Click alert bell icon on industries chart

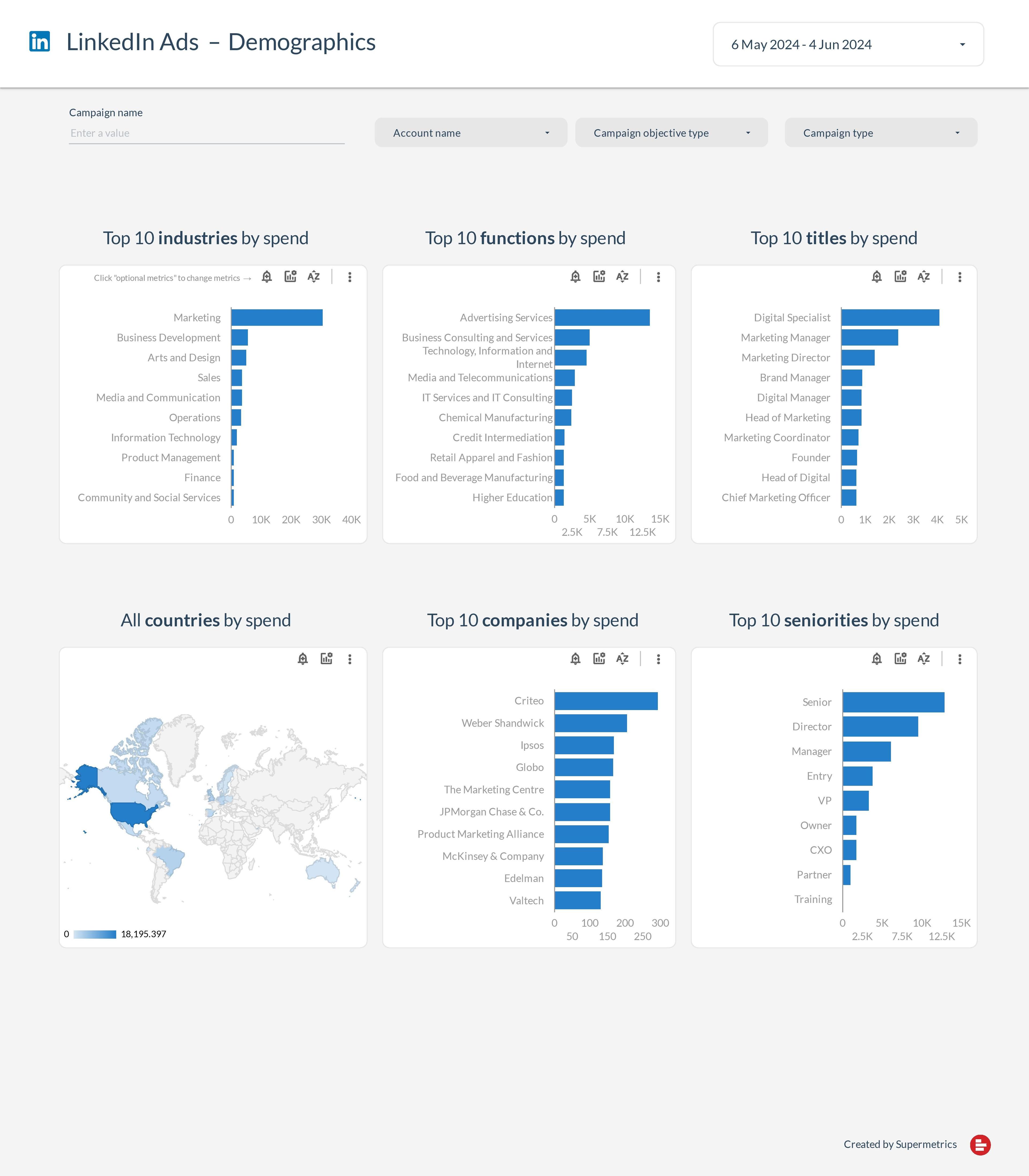click(x=266, y=277)
